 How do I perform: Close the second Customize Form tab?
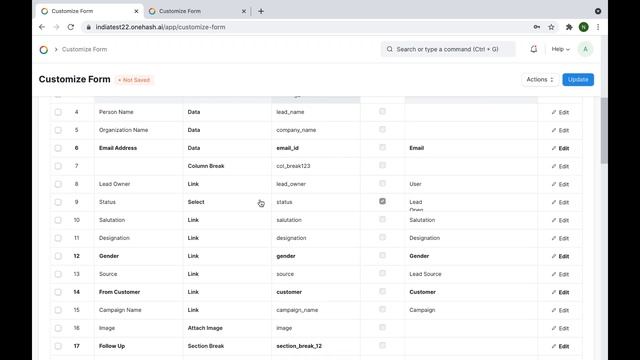coord(244,11)
